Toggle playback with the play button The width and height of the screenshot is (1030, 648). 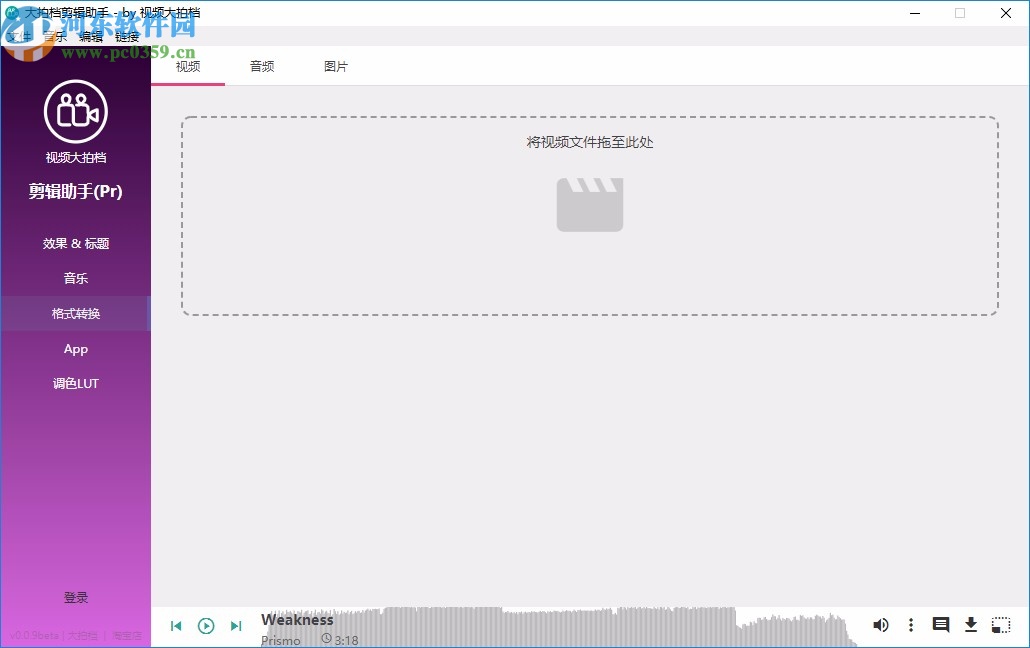(x=206, y=625)
